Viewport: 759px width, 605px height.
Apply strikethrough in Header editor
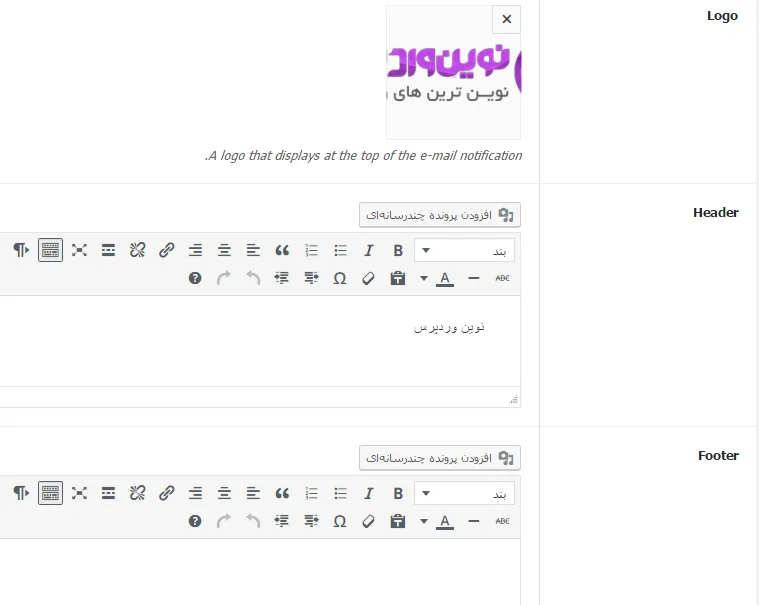pos(502,278)
